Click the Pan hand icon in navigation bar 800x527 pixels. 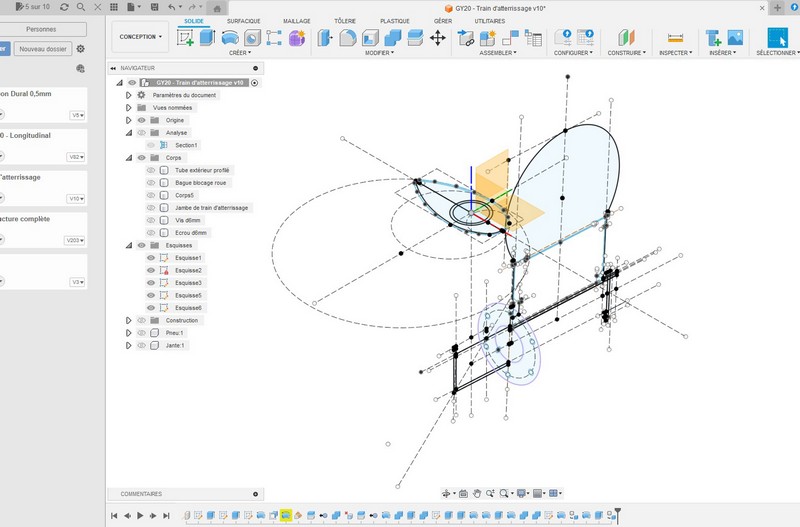[x=477, y=493]
